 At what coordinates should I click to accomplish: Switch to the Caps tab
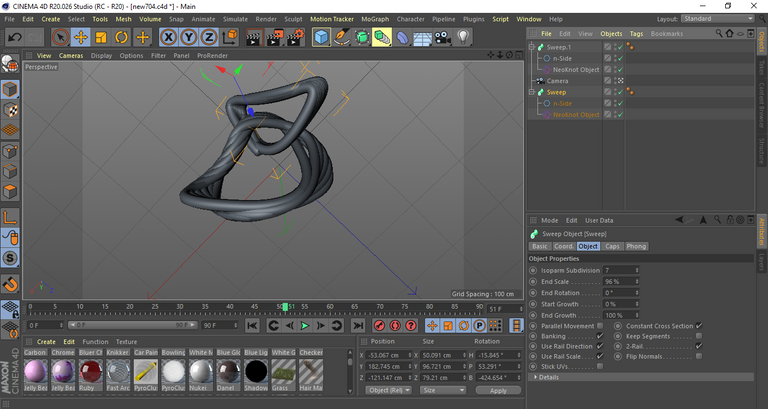(x=612, y=246)
